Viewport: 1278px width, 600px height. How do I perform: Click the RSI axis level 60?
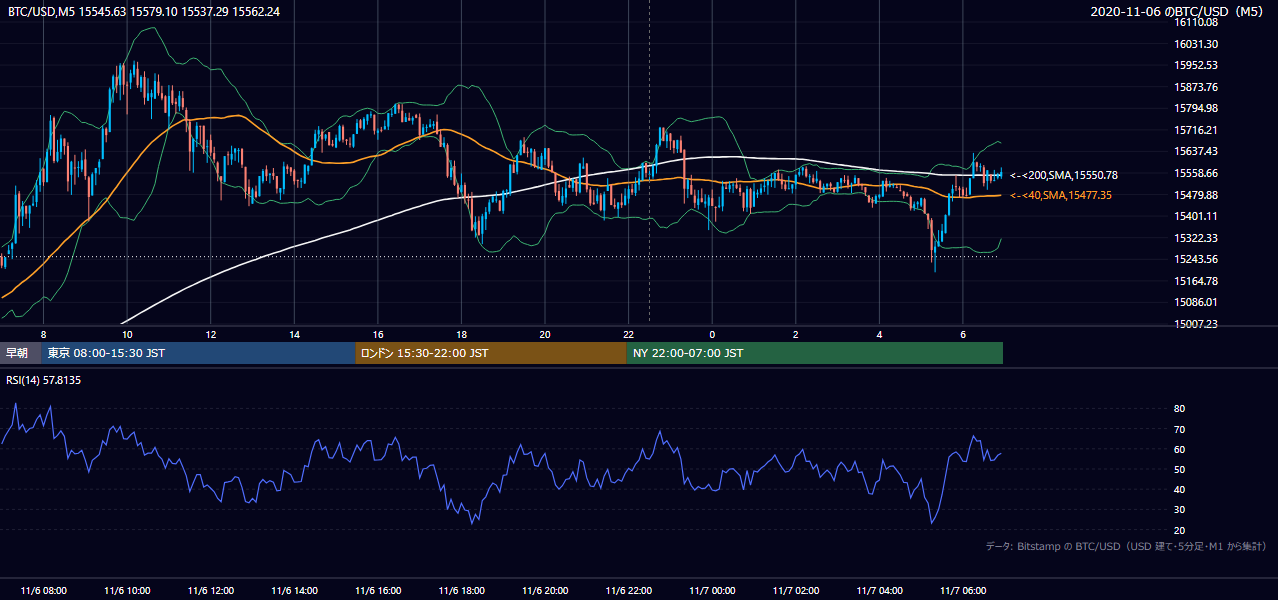point(1179,449)
